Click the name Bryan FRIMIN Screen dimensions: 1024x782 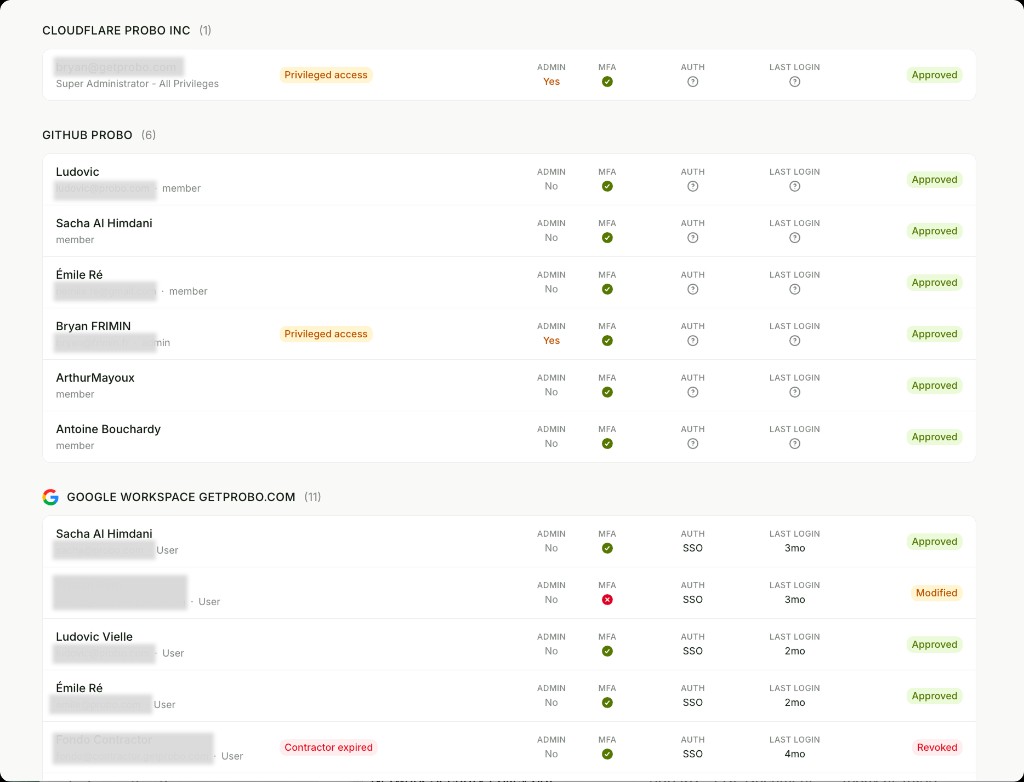pos(93,326)
